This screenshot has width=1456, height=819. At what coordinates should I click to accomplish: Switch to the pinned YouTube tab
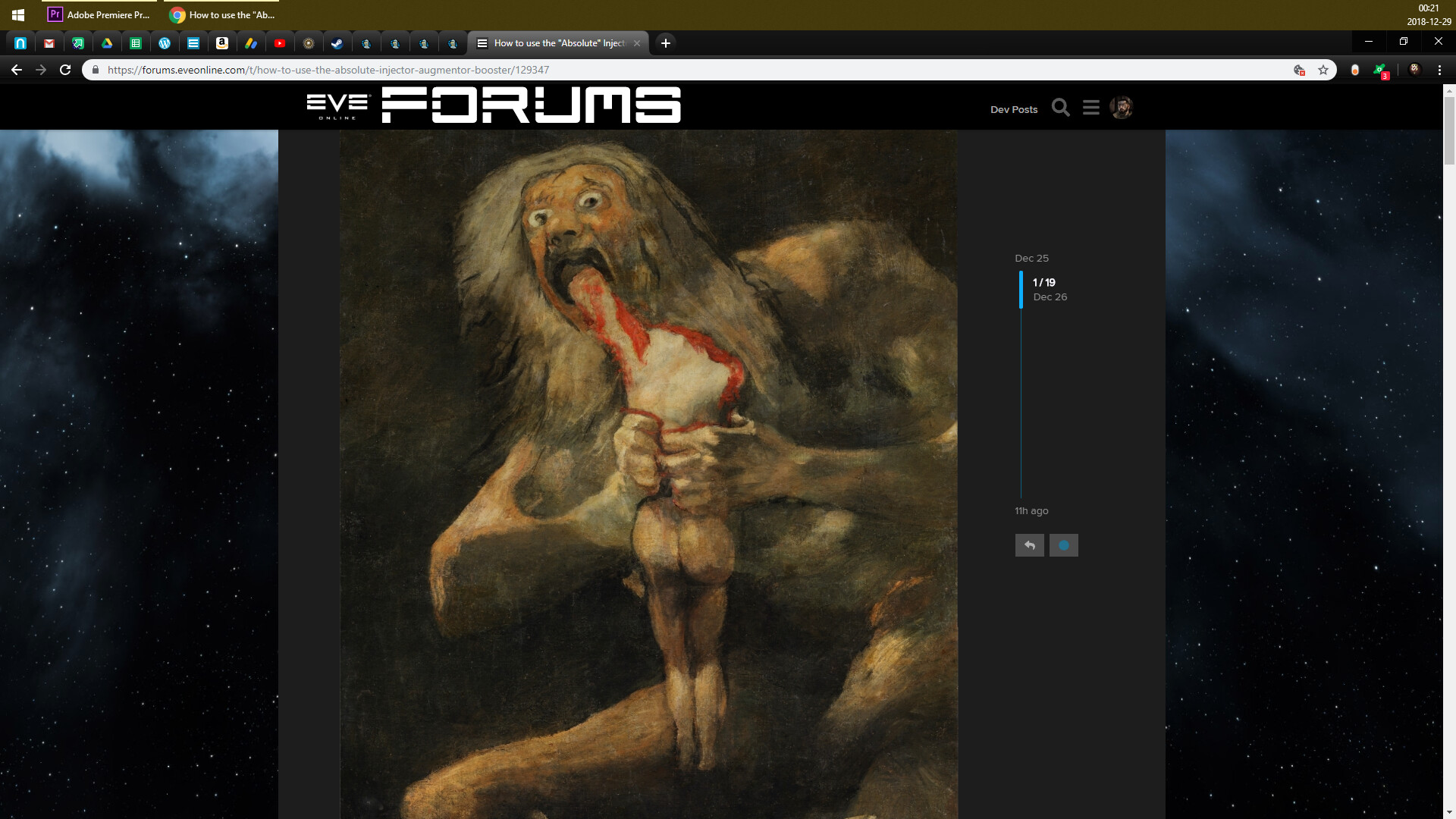click(280, 43)
